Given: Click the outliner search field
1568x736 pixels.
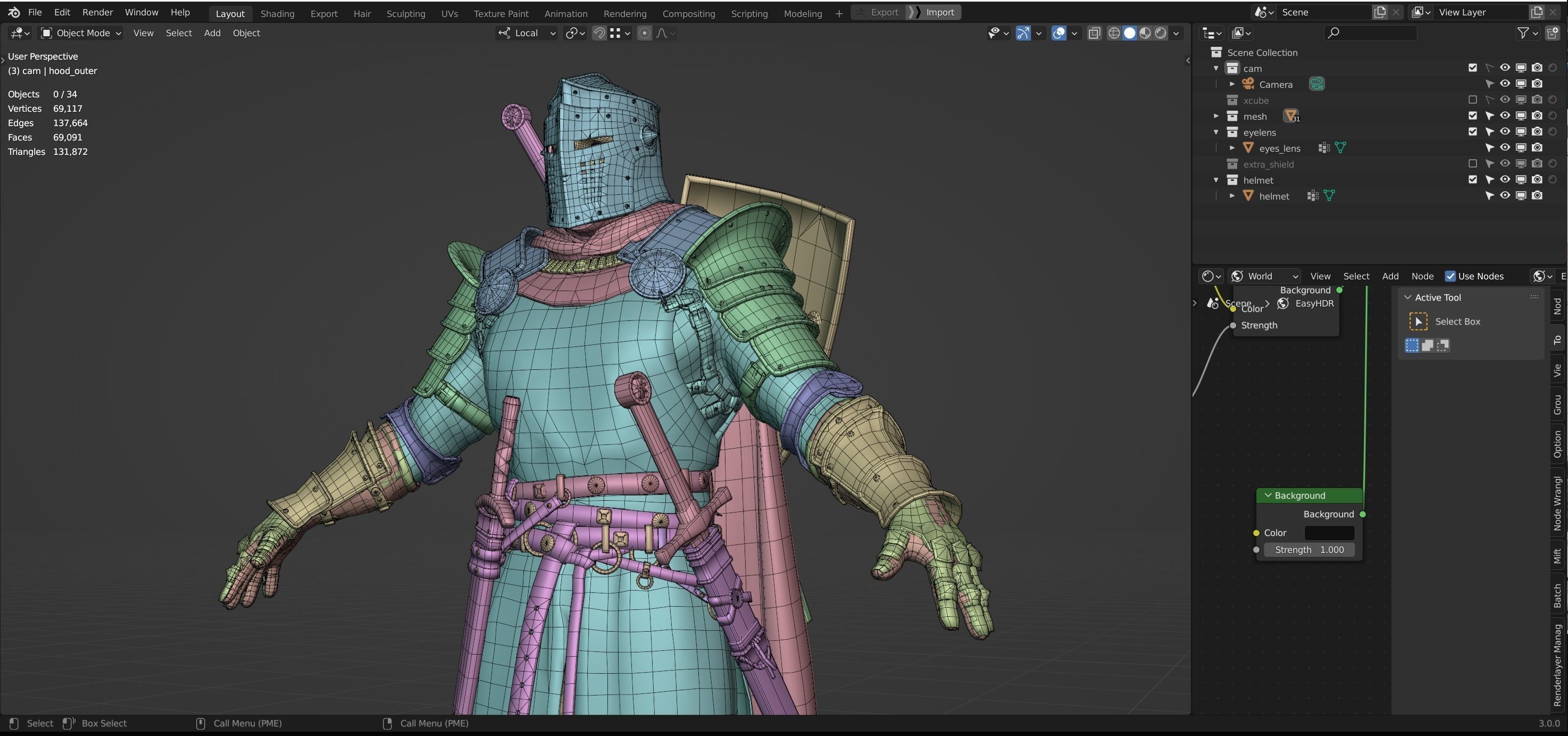Looking at the screenshot, I should coord(1370,33).
